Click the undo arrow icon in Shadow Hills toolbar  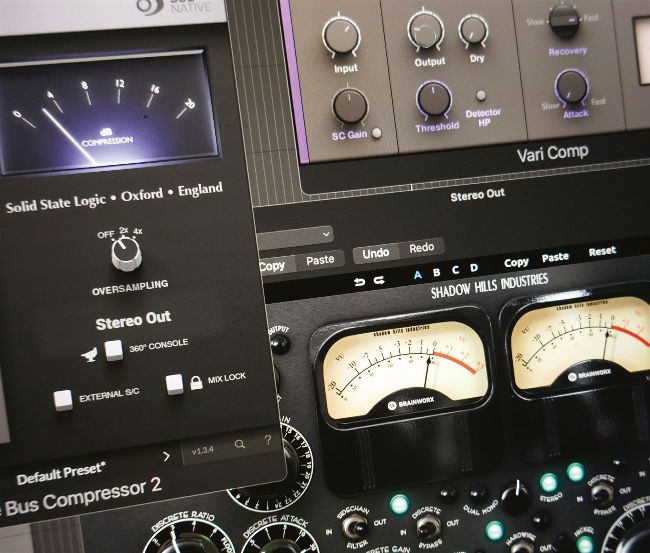(x=360, y=281)
